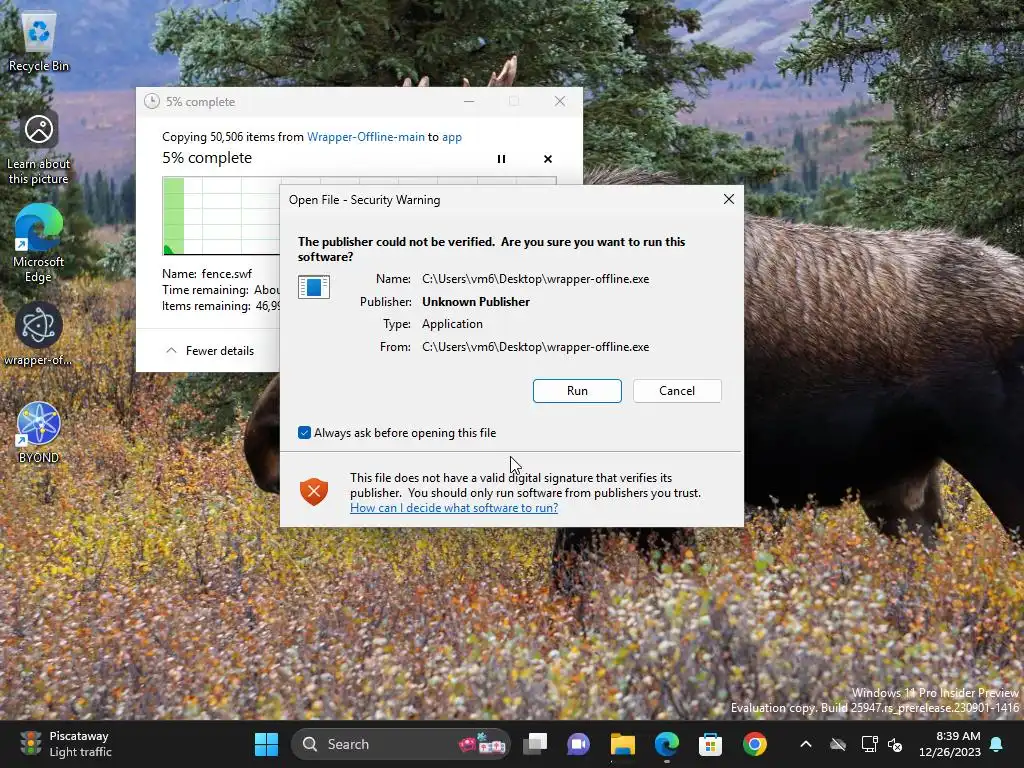
Task: Close the 5% complete copy window
Action: click(x=560, y=101)
